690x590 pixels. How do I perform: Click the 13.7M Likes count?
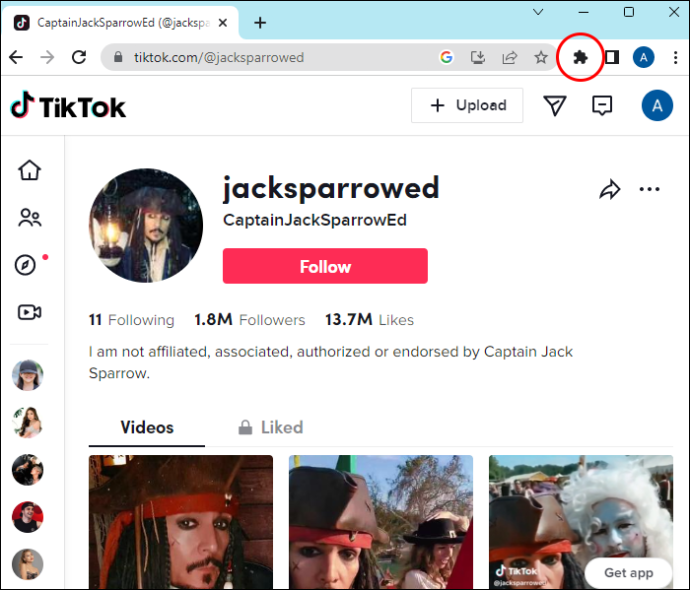369,320
